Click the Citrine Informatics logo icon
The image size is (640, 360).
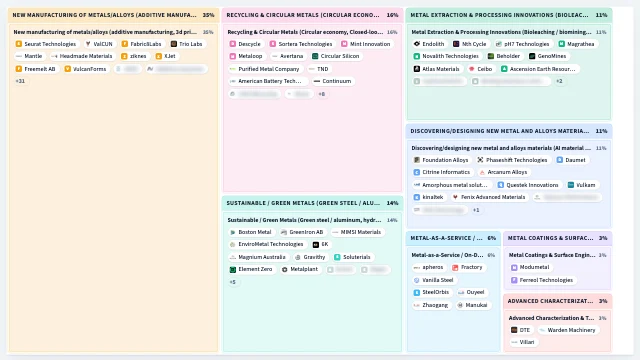click(x=417, y=172)
